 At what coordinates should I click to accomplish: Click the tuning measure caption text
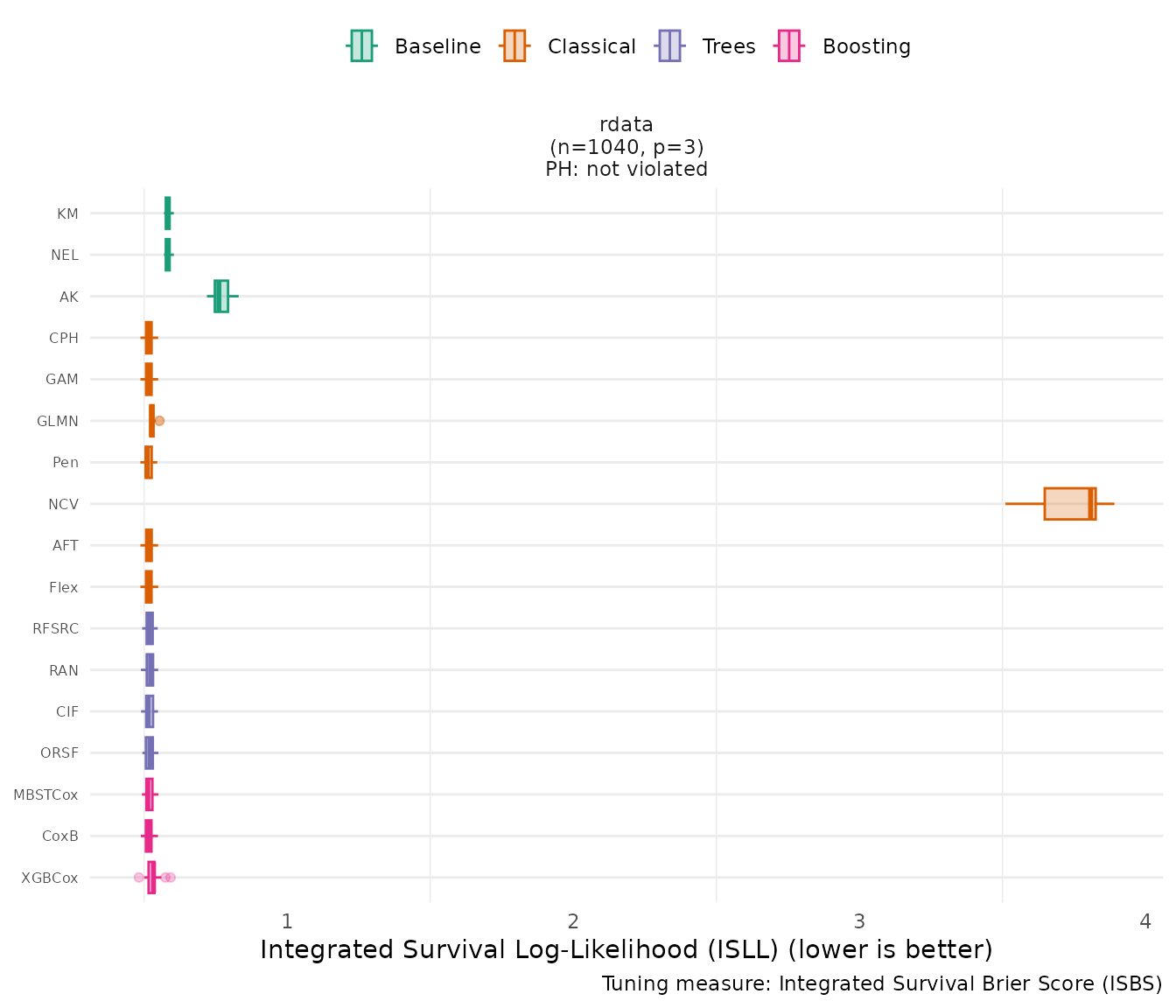pos(881,983)
